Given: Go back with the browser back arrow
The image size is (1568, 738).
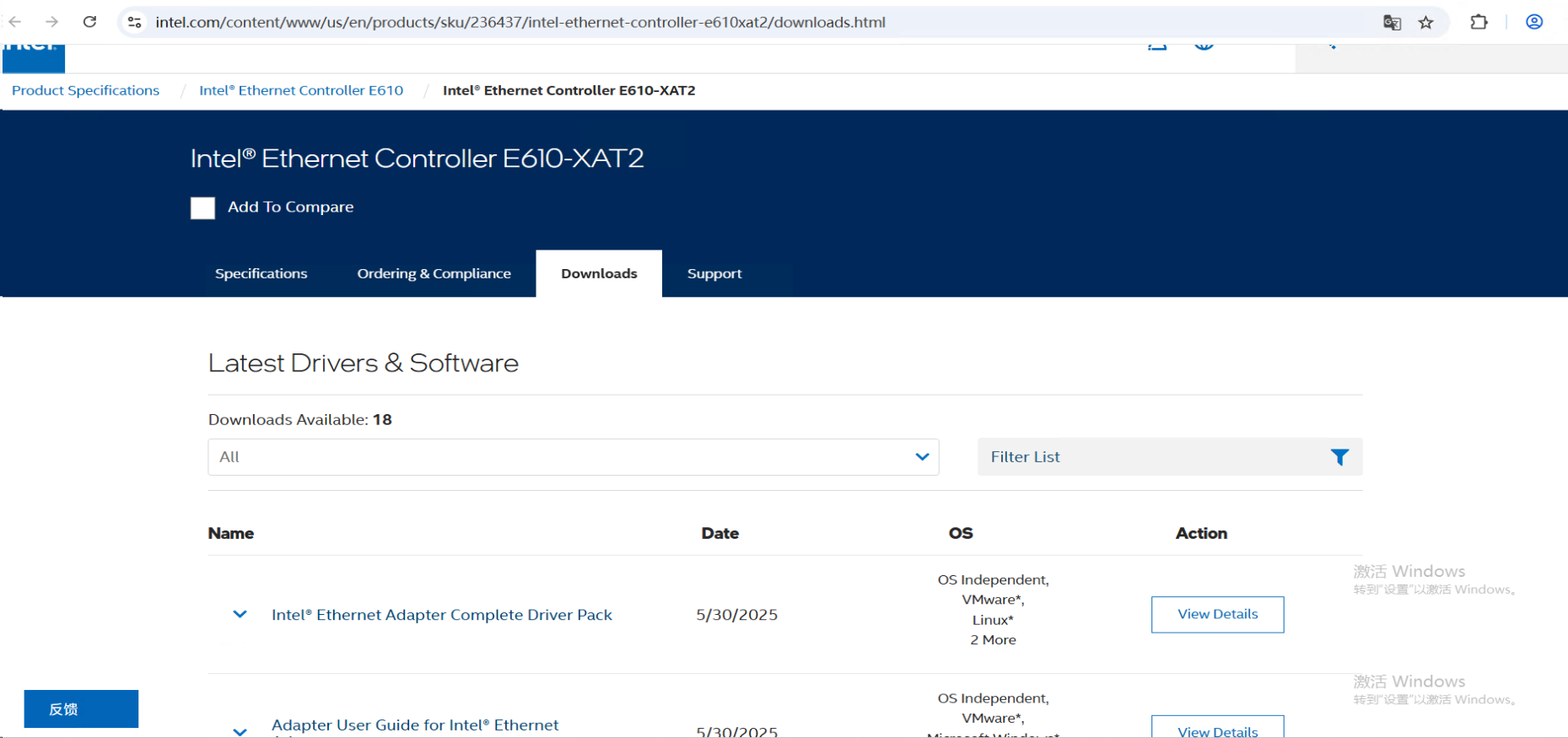Looking at the screenshot, I should 15,22.
